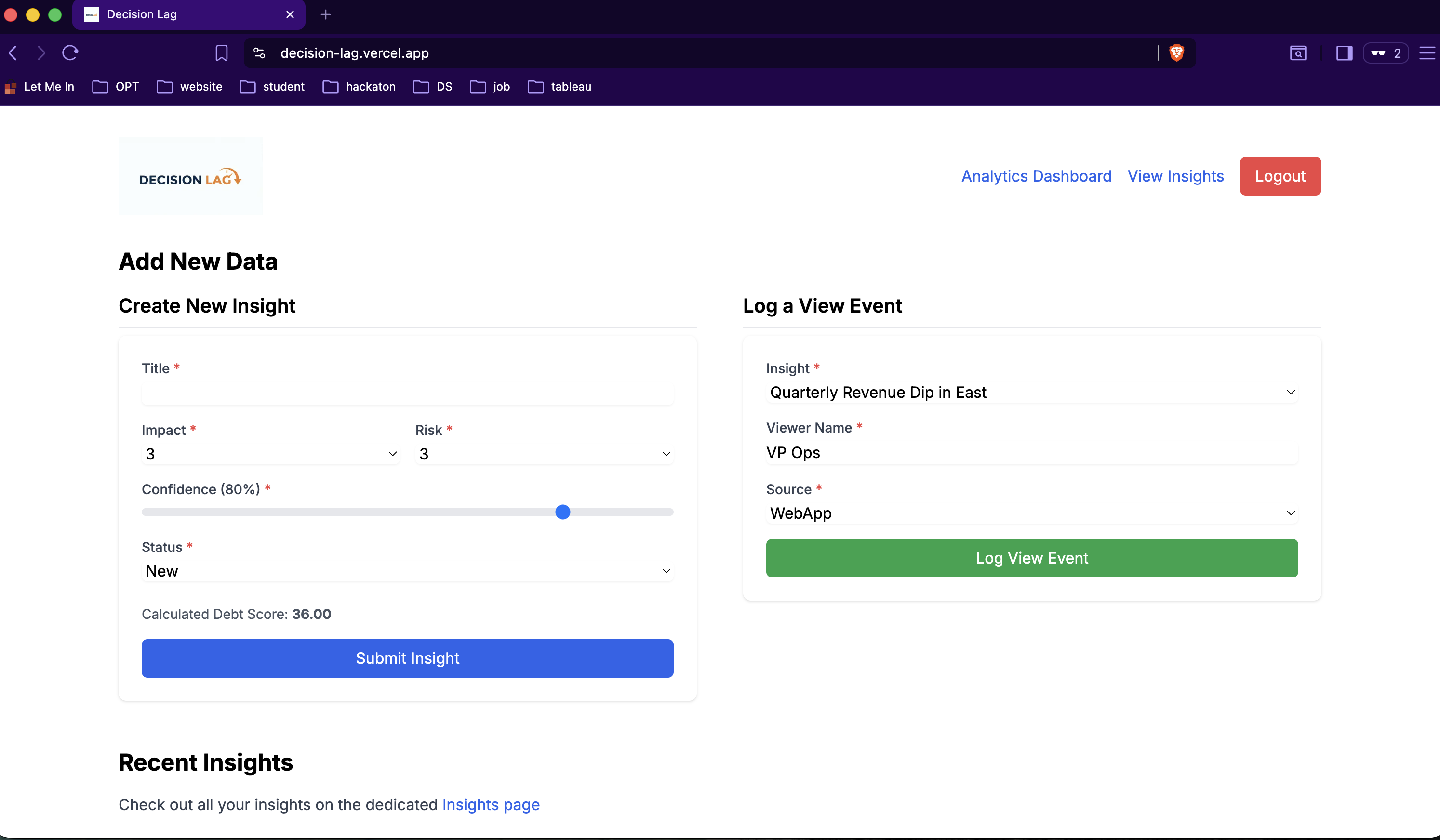1440x840 pixels.
Task: Reload the page with refresh icon
Action: (x=70, y=53)
